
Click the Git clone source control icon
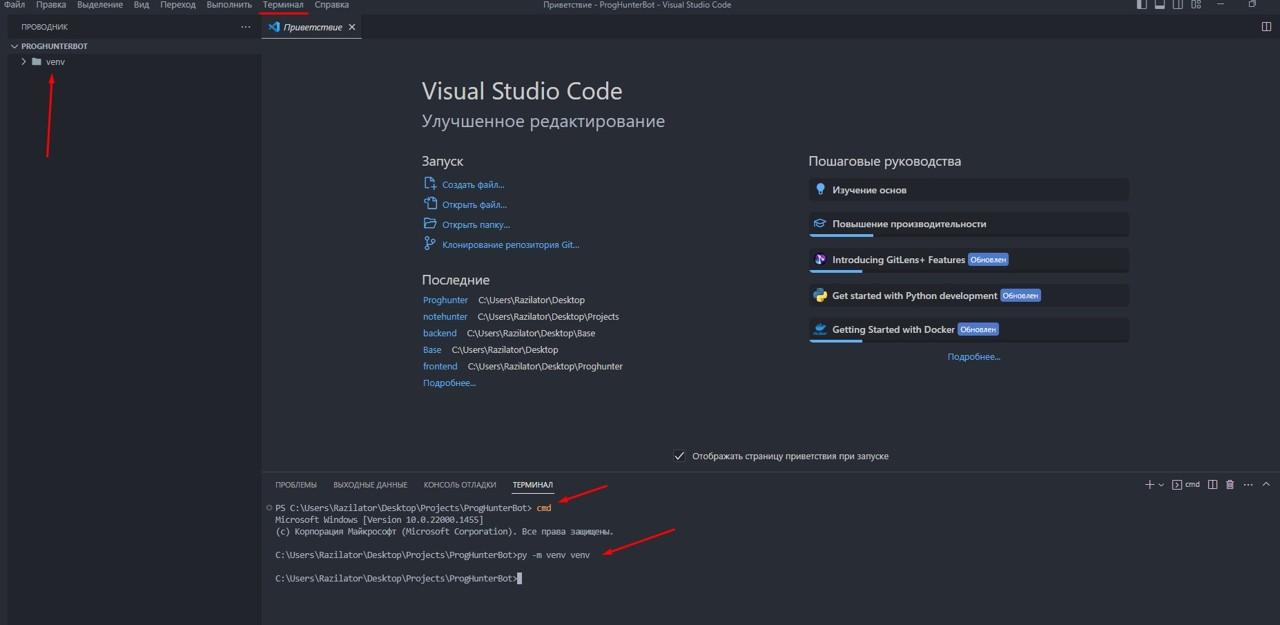click(430, 244)
